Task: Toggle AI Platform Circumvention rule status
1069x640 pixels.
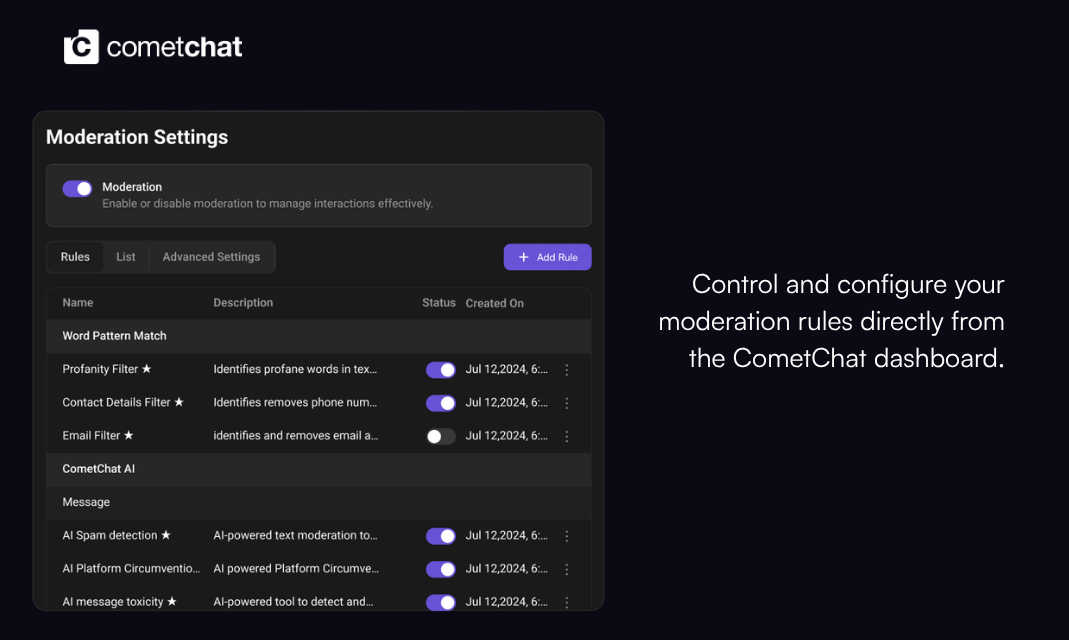Action: 440,569
